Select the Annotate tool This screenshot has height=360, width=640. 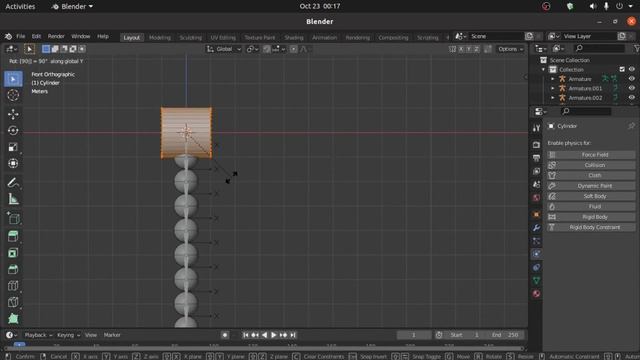click(x=13, y=182)
